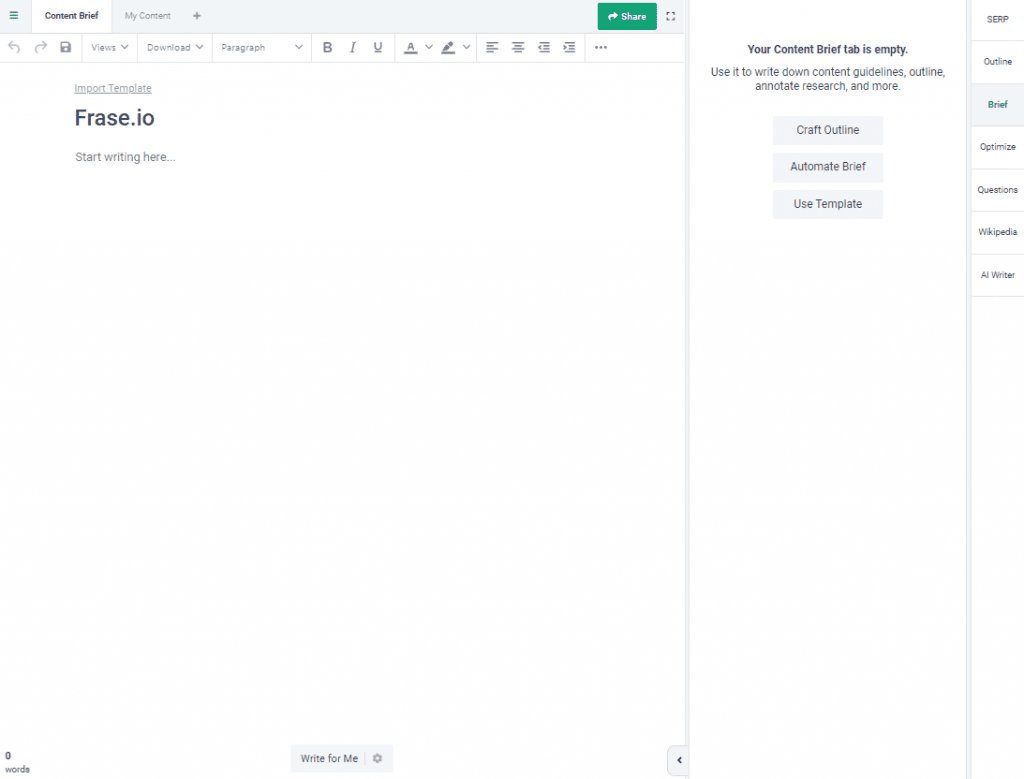Click the 0 words counter
Image resolution: width=1024 pixels, height=779 pixels.
click(x=17, y=762)
